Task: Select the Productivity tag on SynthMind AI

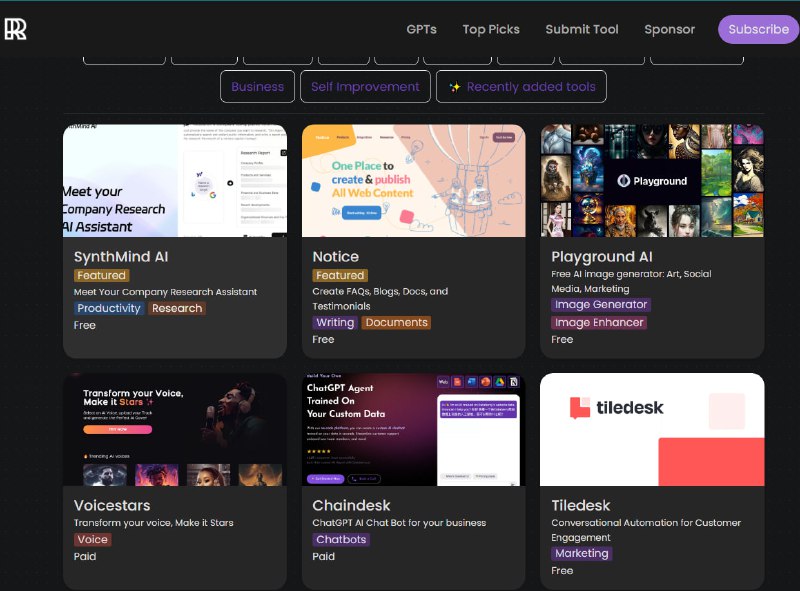Action: [x=109, y=308]
